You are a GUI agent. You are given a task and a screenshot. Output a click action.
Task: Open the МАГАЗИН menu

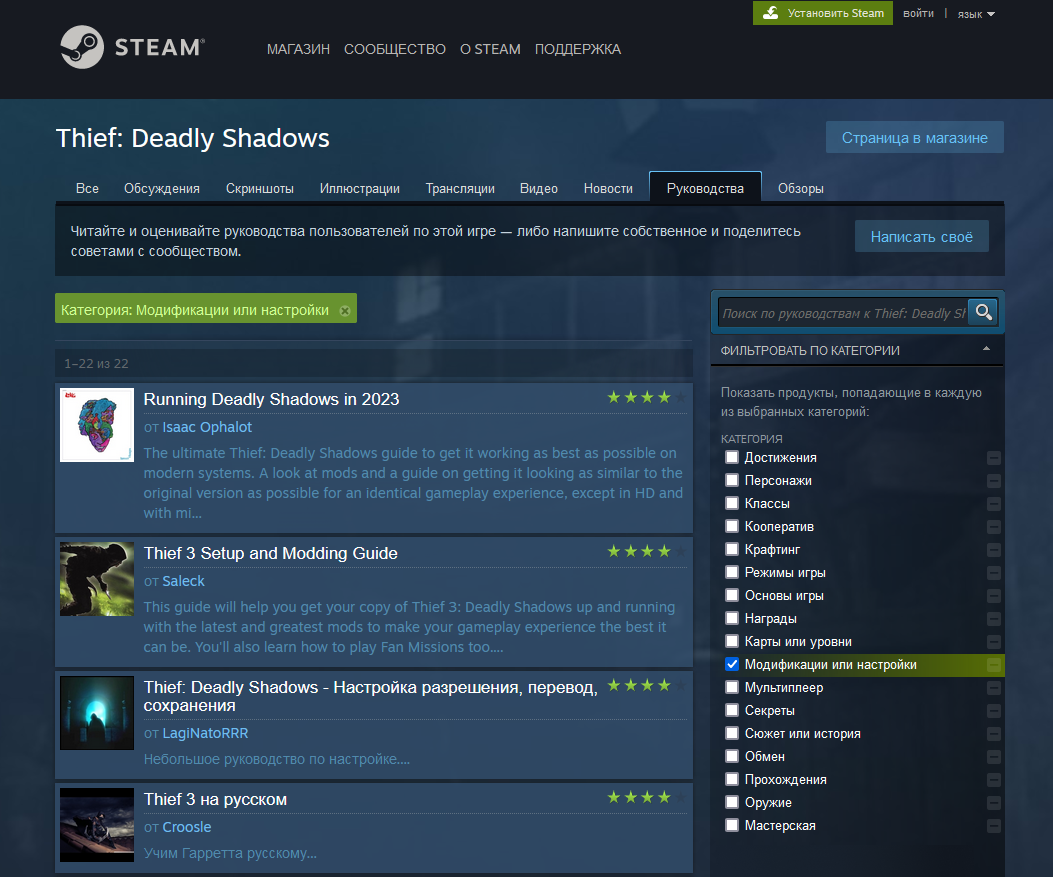(x=298, y=49)
